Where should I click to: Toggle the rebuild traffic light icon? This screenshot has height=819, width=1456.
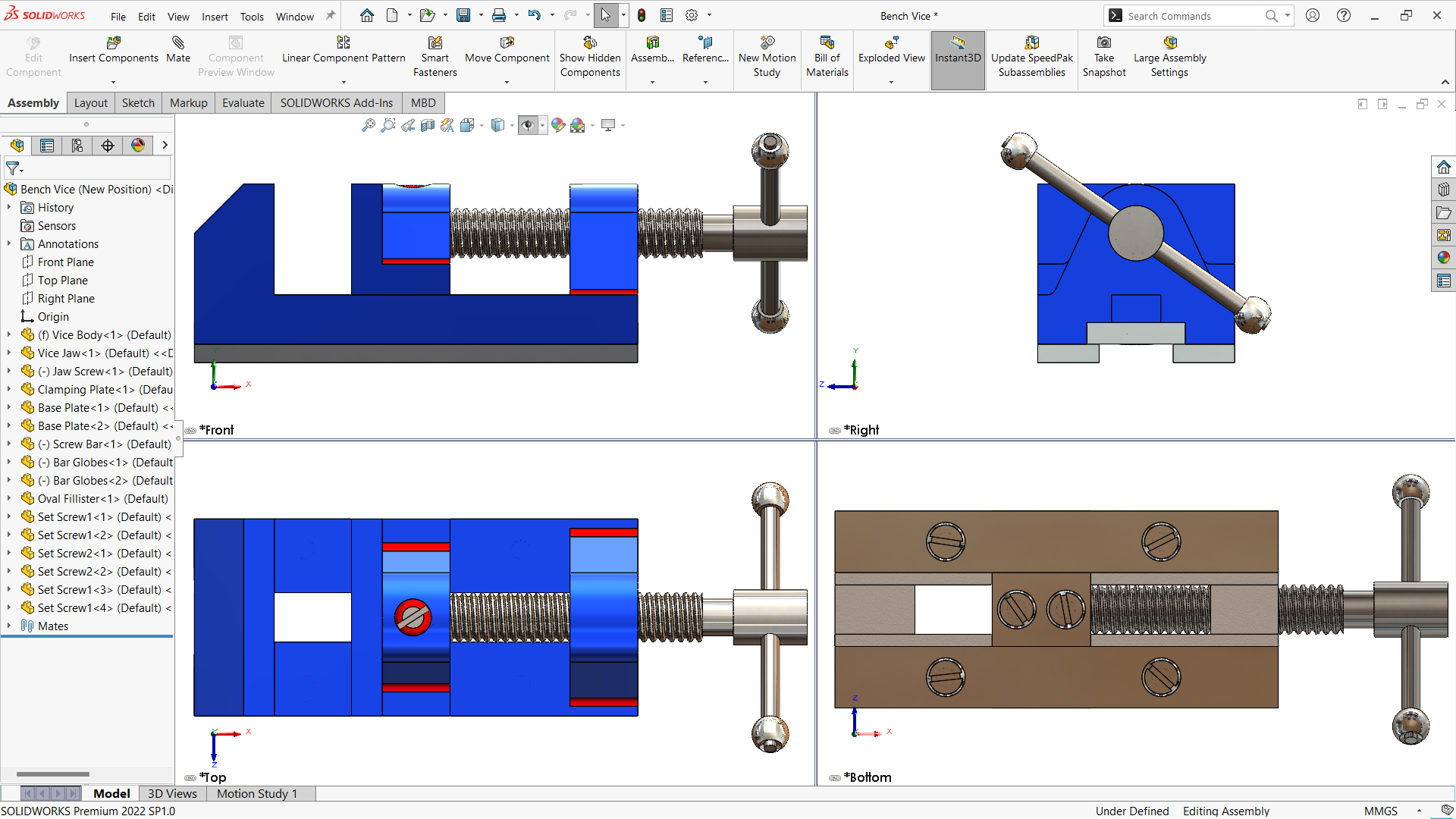coord(642,15)
